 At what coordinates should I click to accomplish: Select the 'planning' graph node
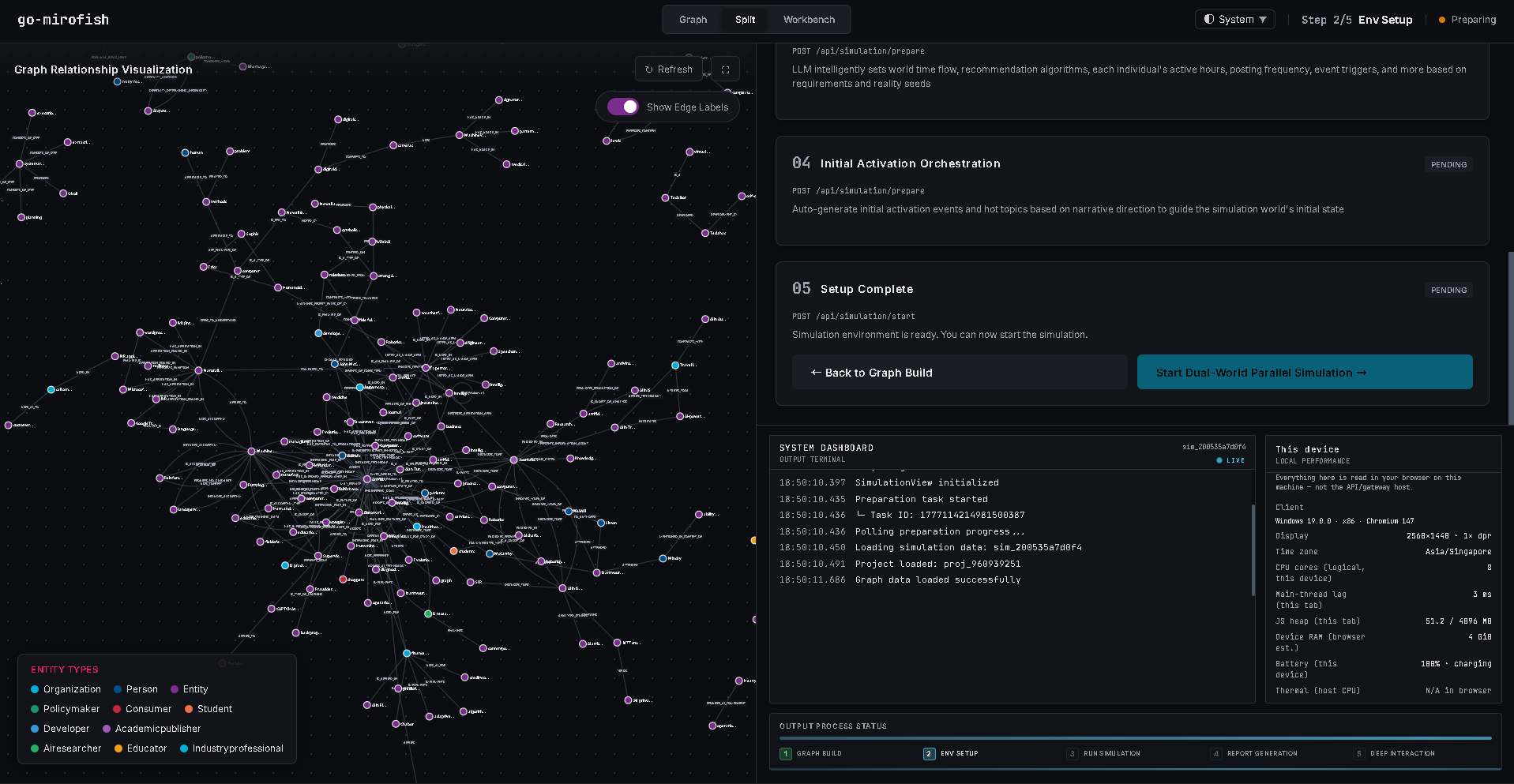tap(21, 217)
